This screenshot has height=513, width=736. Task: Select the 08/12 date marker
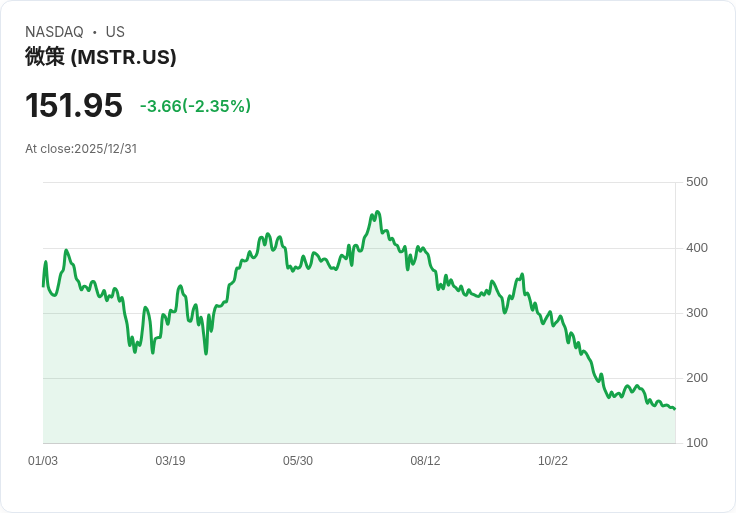point(425,461)
